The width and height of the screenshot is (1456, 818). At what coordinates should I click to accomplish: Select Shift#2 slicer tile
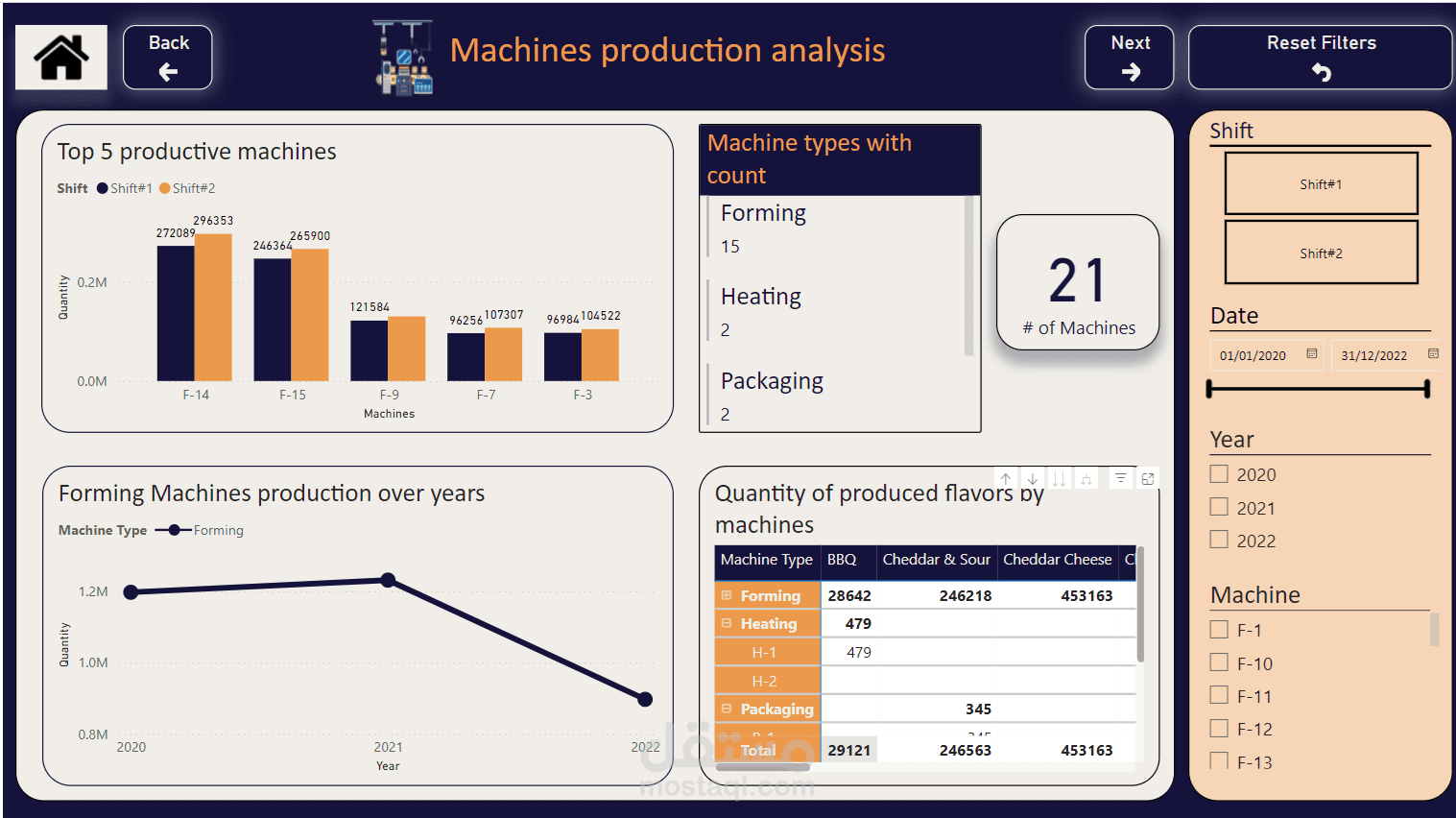(x=1321, y=253)
